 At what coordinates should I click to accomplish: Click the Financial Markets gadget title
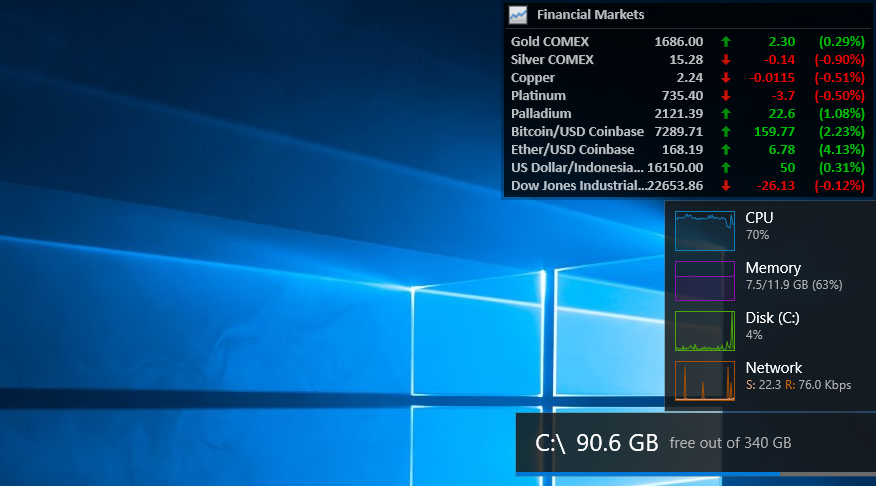591,15
